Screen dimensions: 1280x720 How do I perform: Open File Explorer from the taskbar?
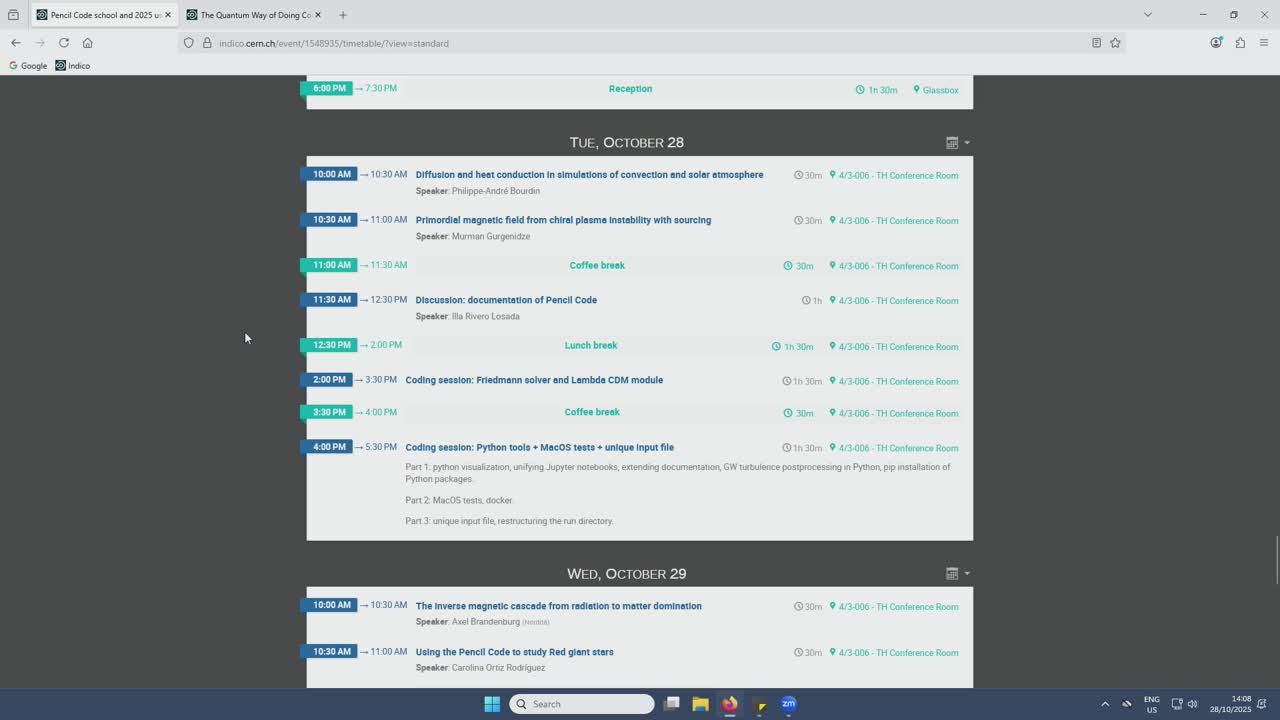tap(700, 704)
